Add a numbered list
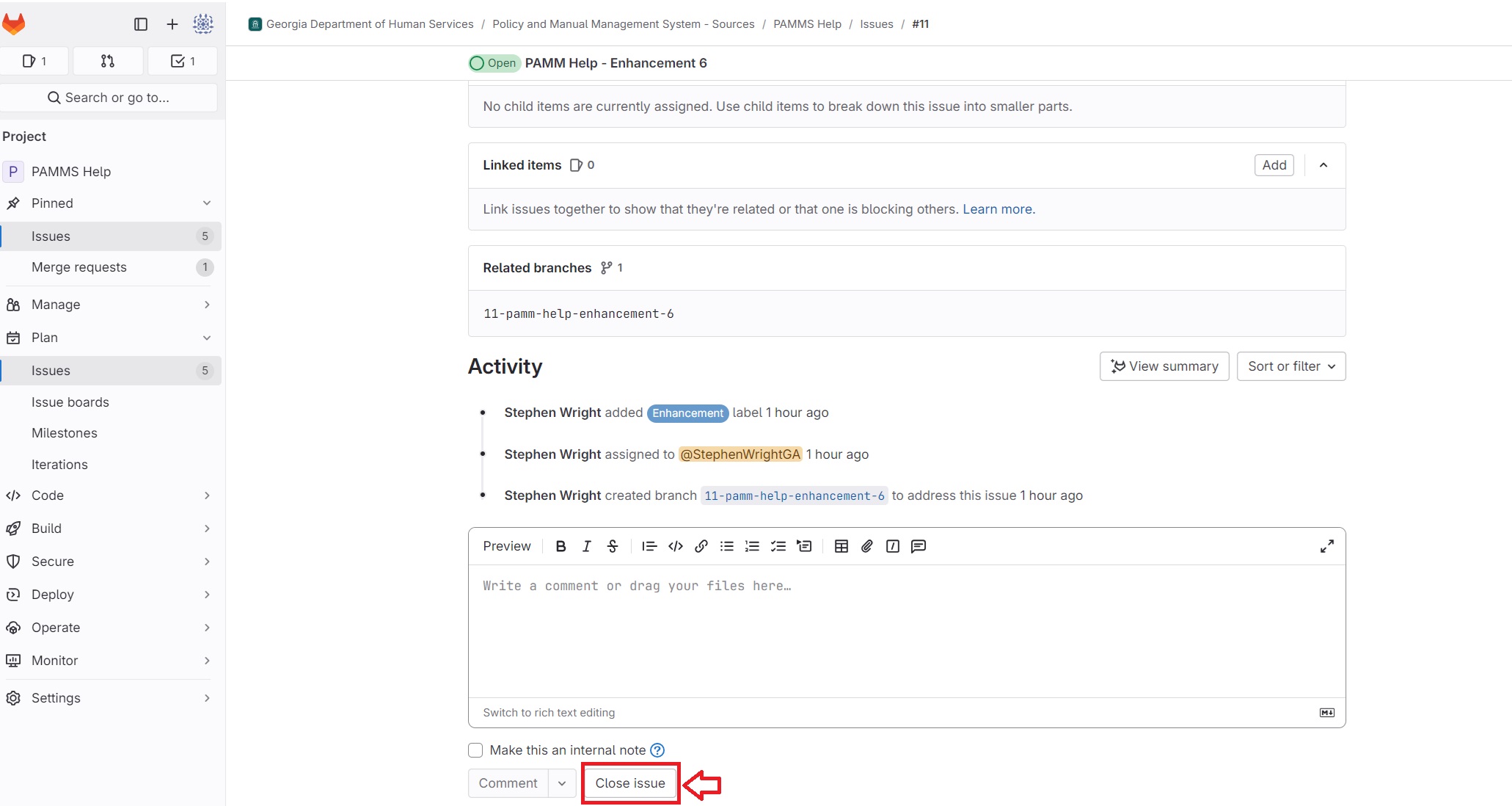 (753, 546)
